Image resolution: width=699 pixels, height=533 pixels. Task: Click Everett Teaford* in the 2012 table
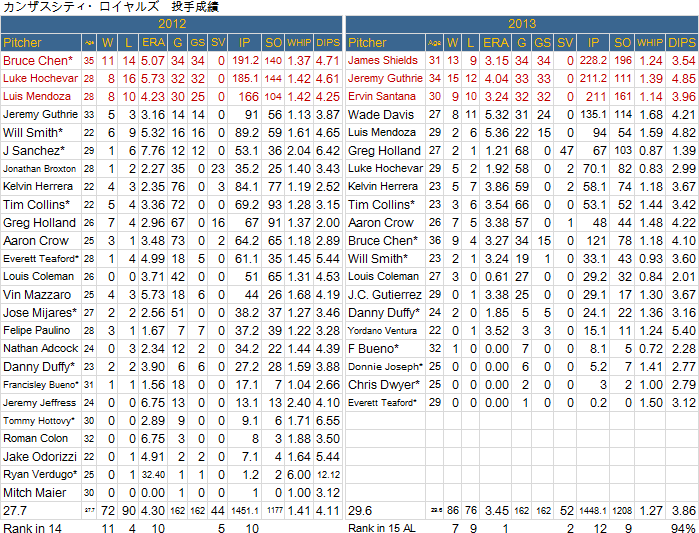coord(41,258)
